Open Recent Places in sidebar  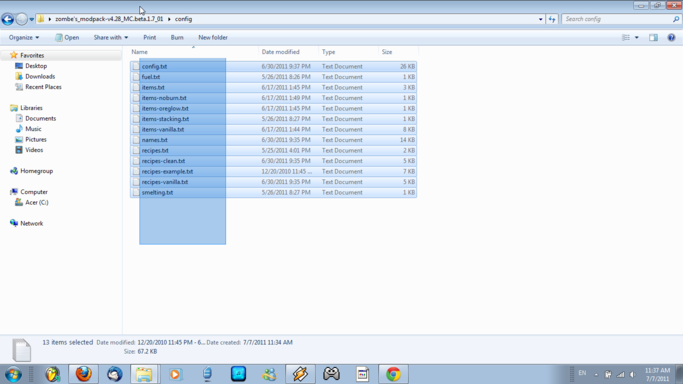pyautogui.click(x=43, y=87)
